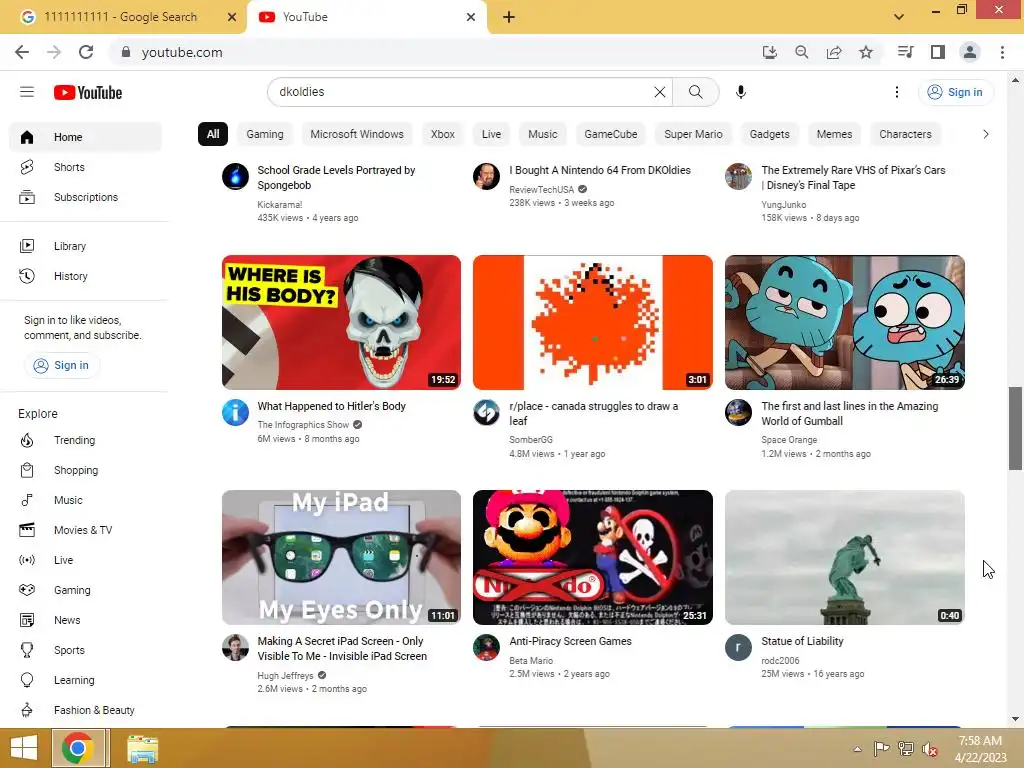This screenshot has width=1024, height=768.
Task: Open File Explorer from the taskbar
Action: point(142,748)
